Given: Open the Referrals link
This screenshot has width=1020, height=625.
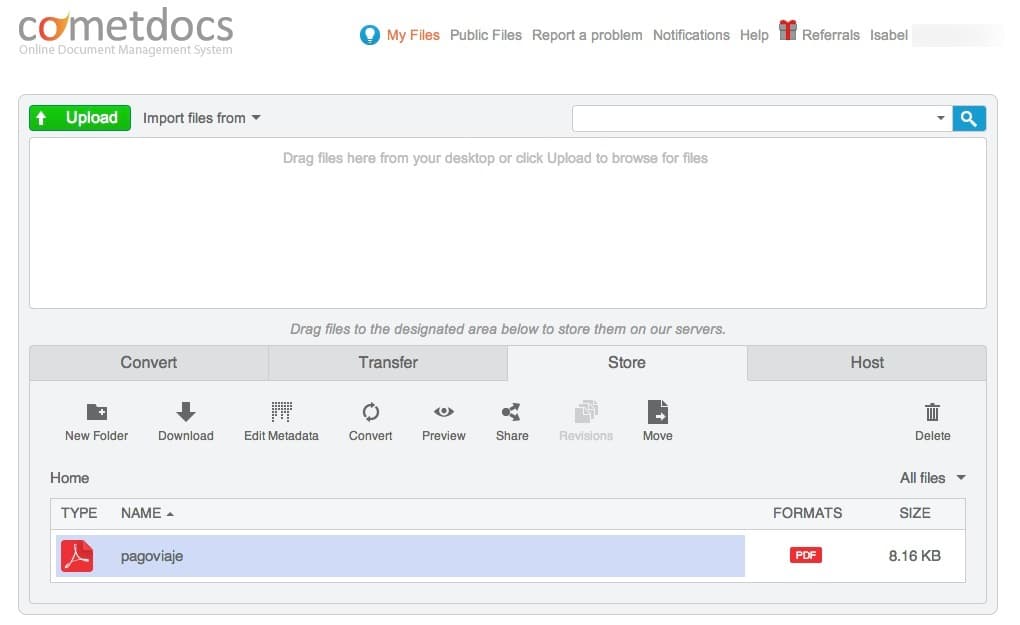Looking at the screenshot, I should point(830,35).
